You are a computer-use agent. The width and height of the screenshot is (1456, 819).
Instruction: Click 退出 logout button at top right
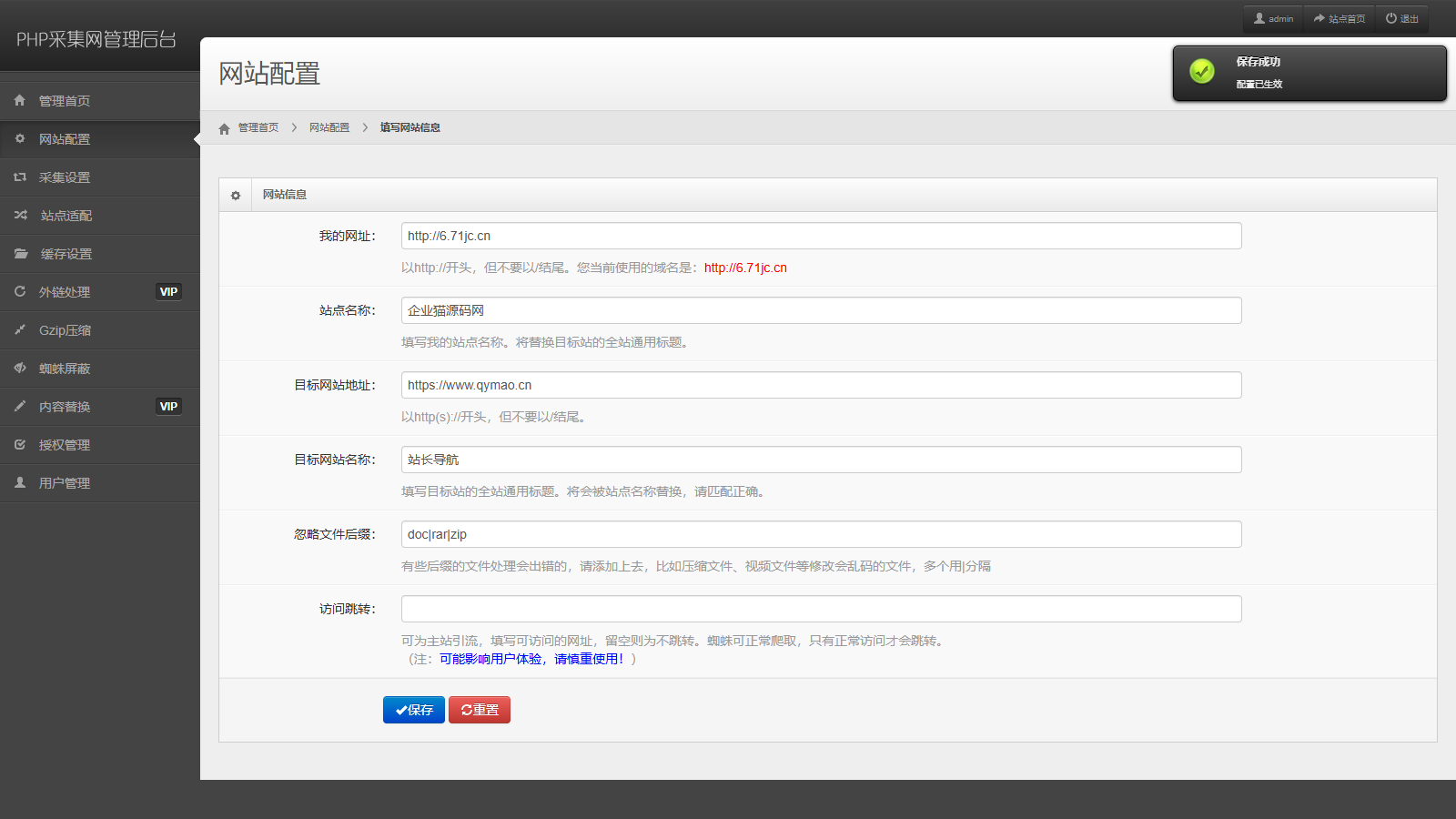click(x=1401, y=19)
